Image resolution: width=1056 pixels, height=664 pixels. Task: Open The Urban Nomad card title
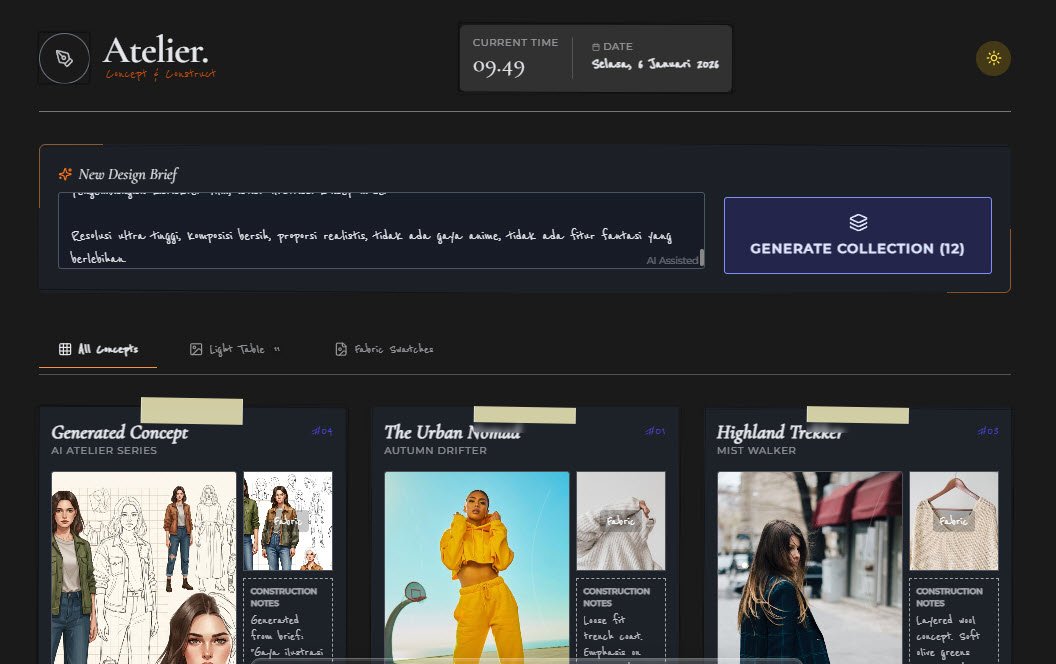tap(453, 432)
